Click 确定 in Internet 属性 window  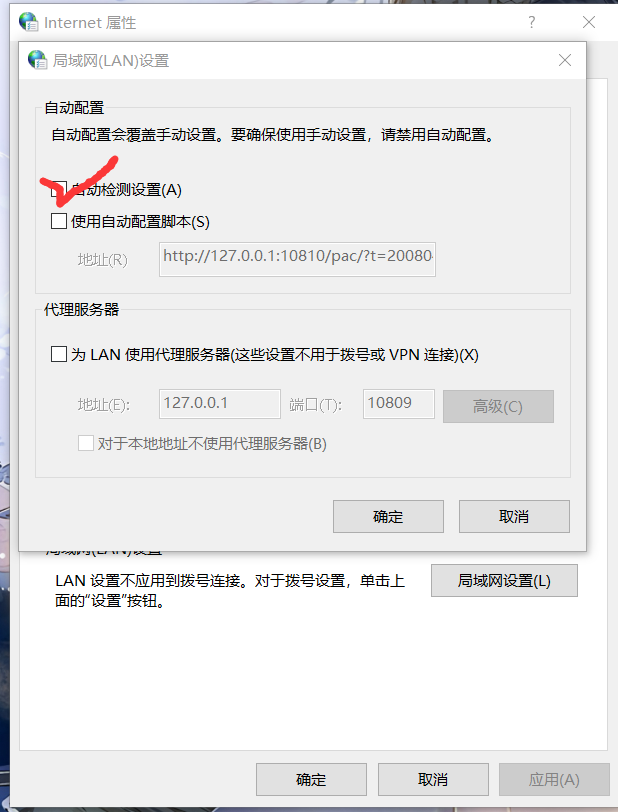pos(311,779)
